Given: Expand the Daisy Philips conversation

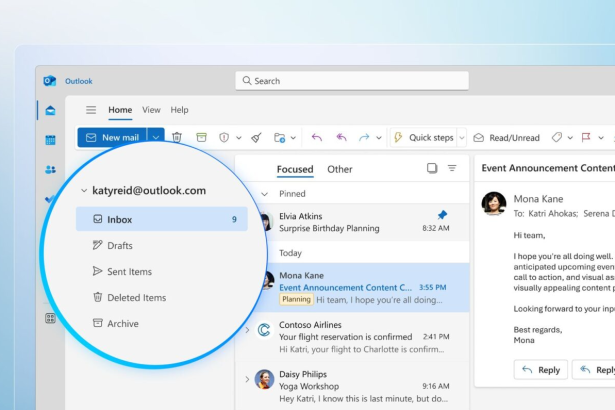Looking at the screenshot, I should 247,379.
